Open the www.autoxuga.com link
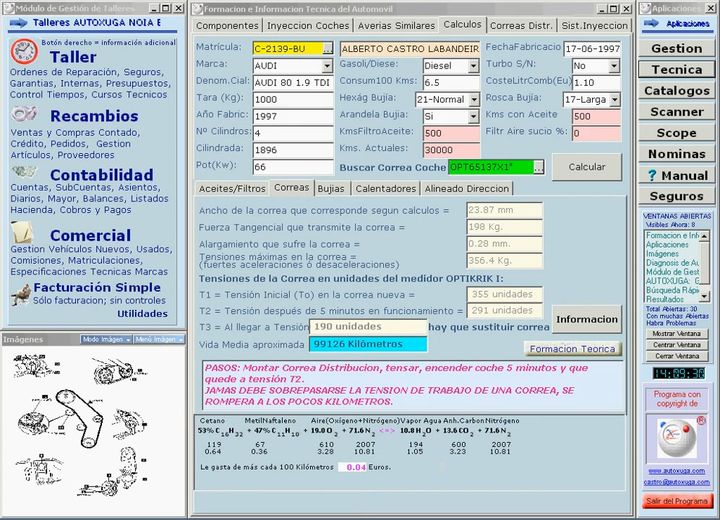720x520 pixels. pos(676,471)
